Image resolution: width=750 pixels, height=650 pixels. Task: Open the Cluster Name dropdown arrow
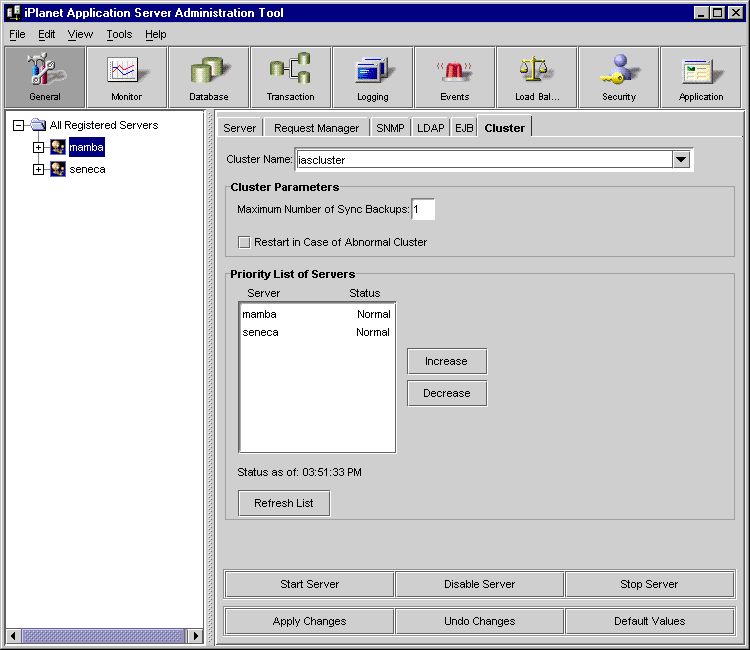[681, 159]
